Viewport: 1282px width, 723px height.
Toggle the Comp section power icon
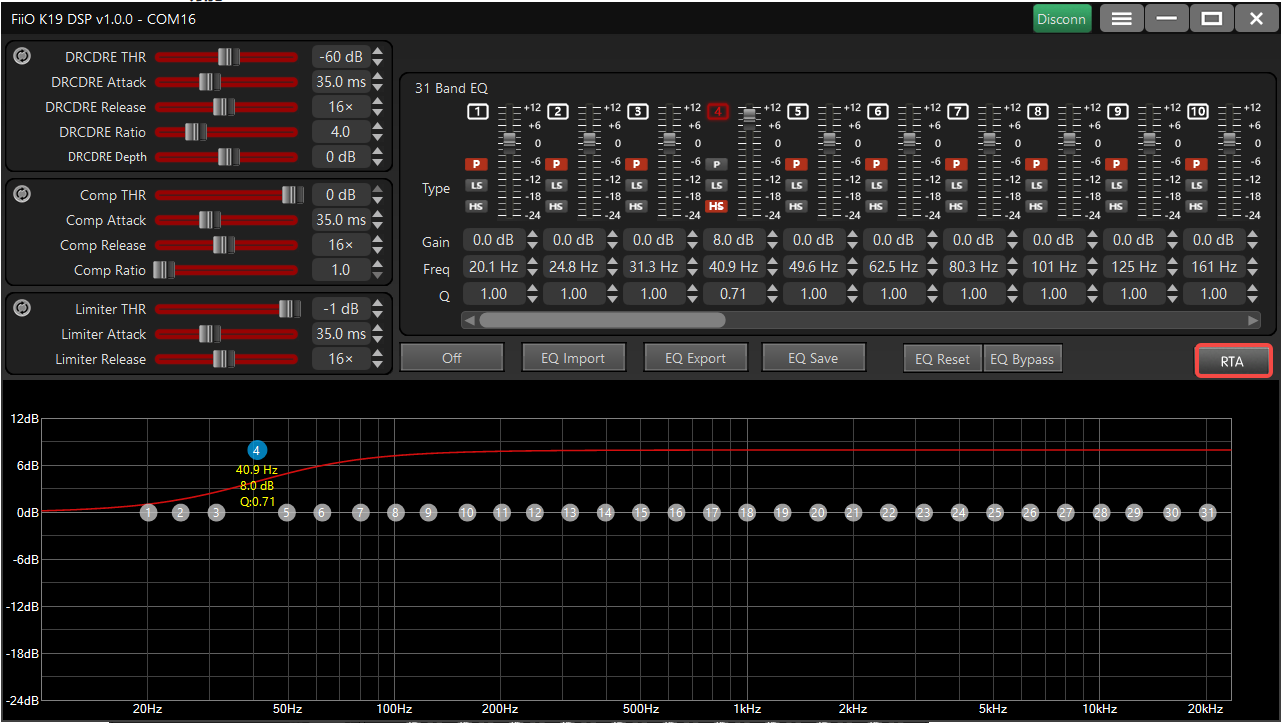22,194
